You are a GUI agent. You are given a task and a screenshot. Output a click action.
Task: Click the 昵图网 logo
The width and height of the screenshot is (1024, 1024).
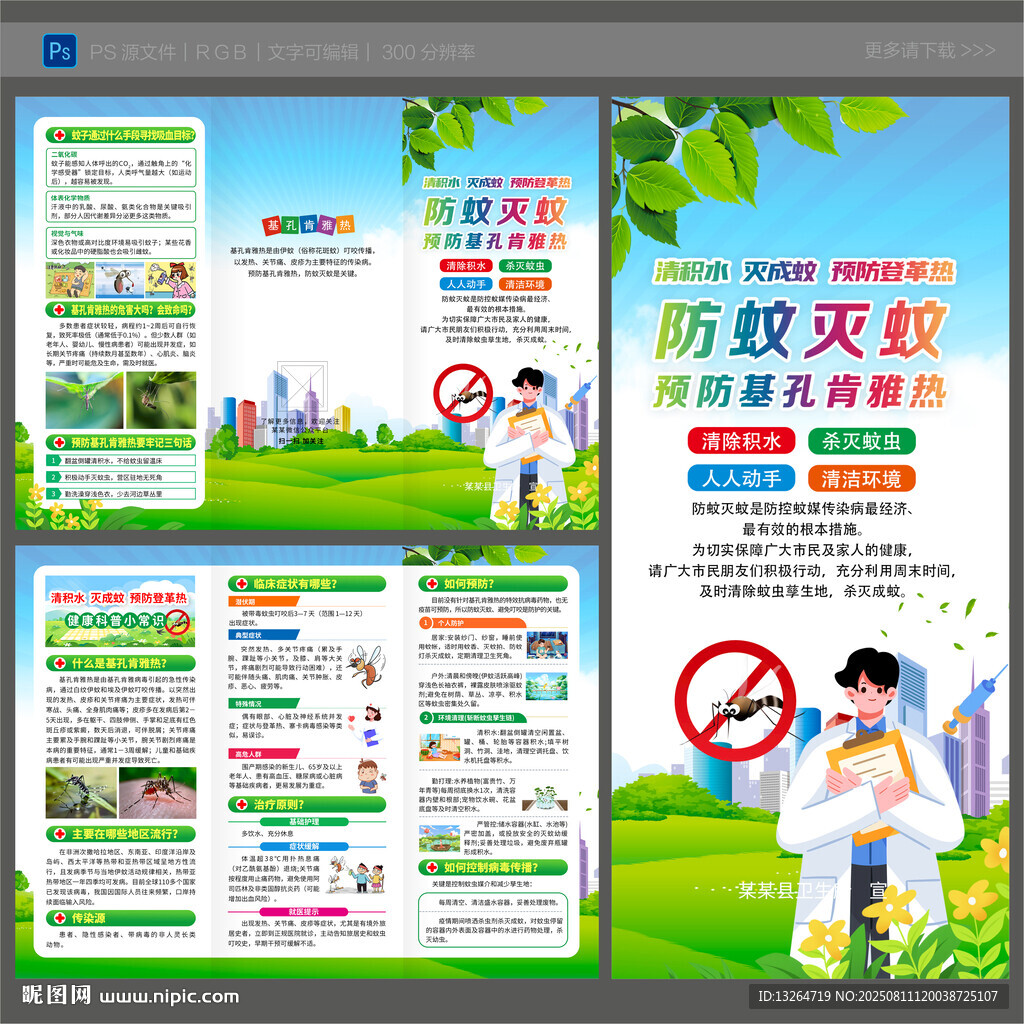(x=57, y=995)
